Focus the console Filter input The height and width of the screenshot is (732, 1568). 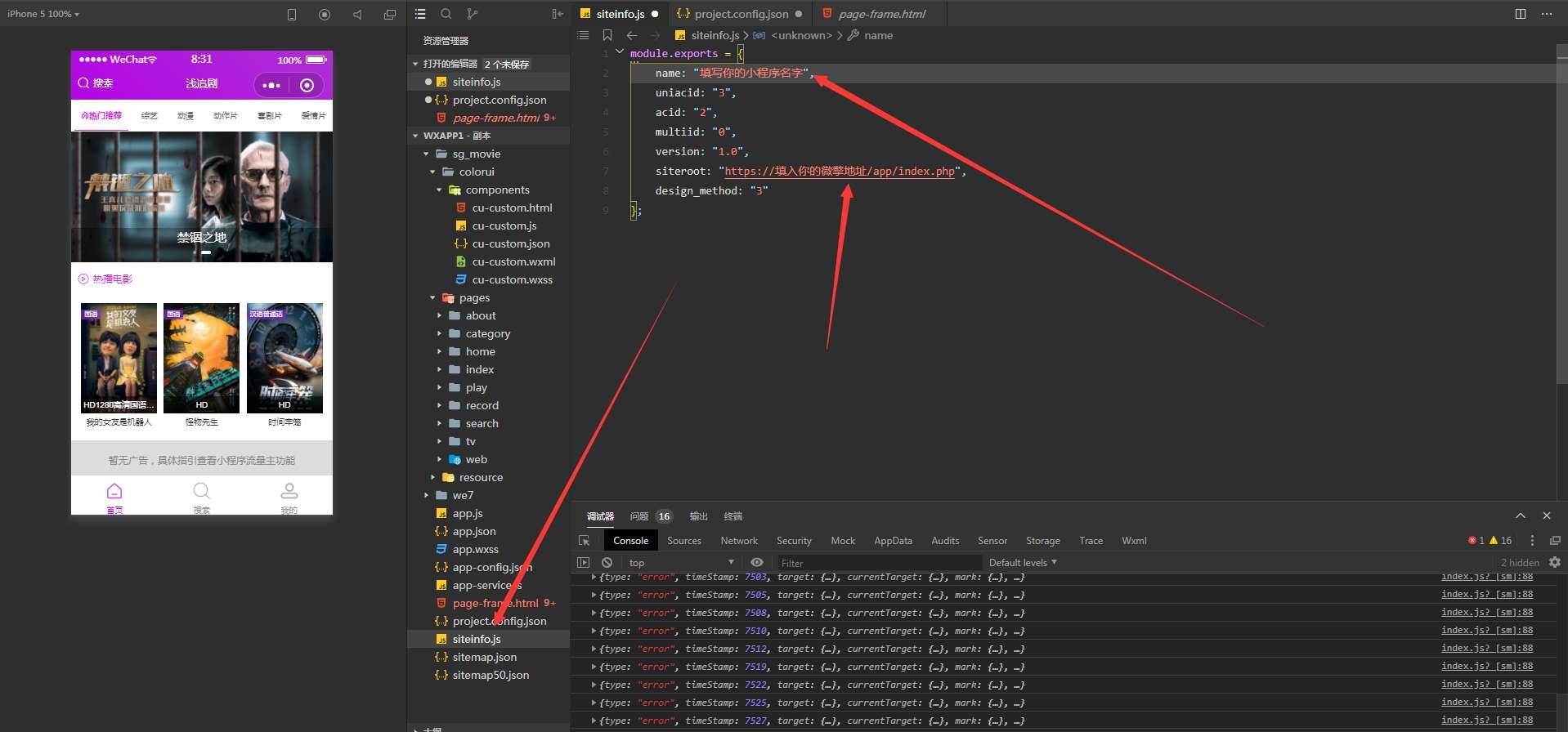878,563
